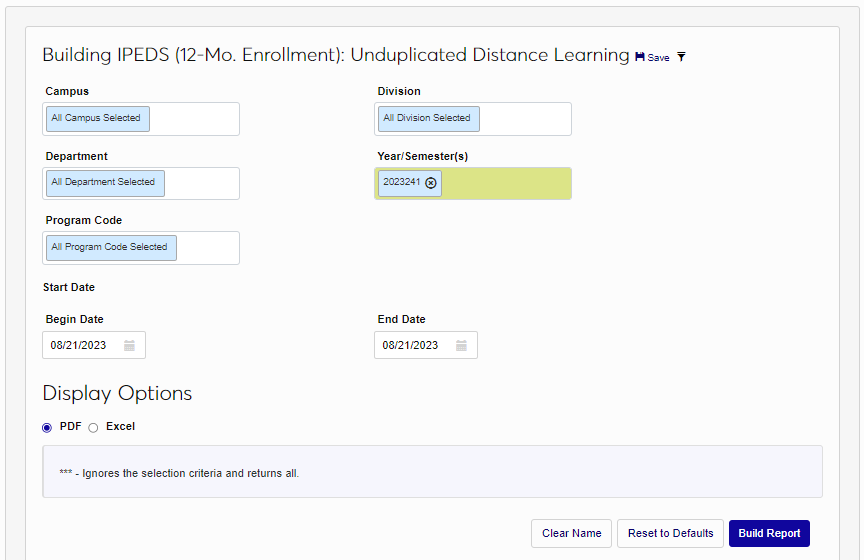This screenshot has width=864, height=560.
Task: Open the filter funnel icon beside Save
Action: pyautogui.click(x=682, y=57)
